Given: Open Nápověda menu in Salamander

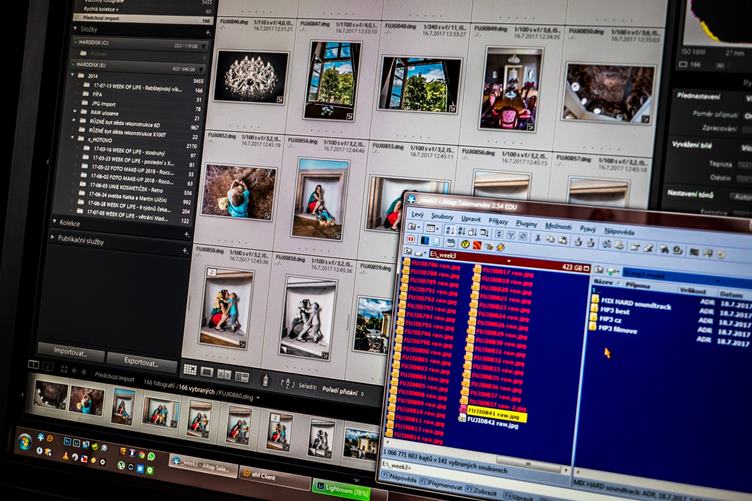Looking at the screenshot, I should click(x=619, y=232).
